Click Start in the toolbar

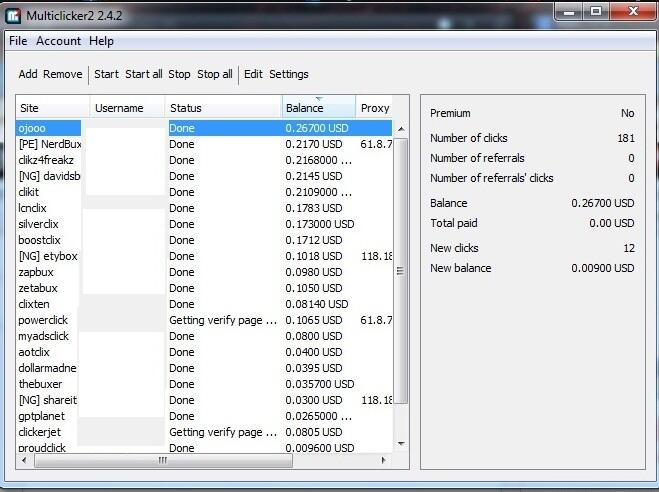(106, 74)
